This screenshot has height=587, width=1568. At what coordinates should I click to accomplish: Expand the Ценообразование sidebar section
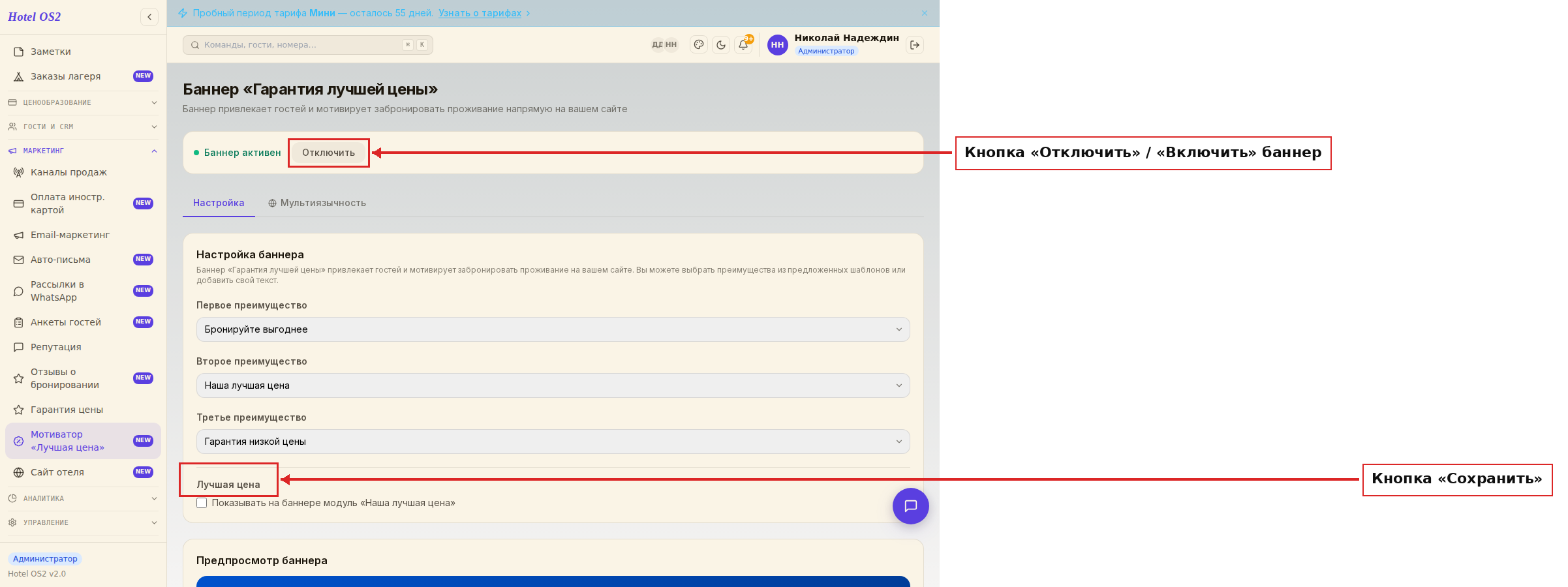83,102
